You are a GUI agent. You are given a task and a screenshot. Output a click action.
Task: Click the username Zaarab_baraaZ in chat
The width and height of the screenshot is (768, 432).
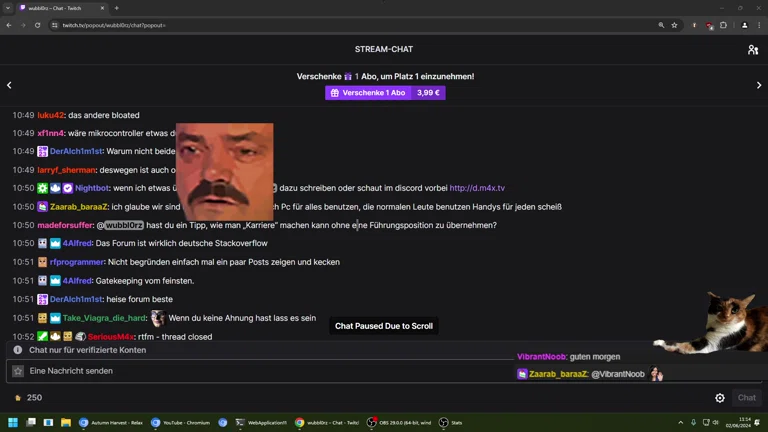tap(78, 207)
